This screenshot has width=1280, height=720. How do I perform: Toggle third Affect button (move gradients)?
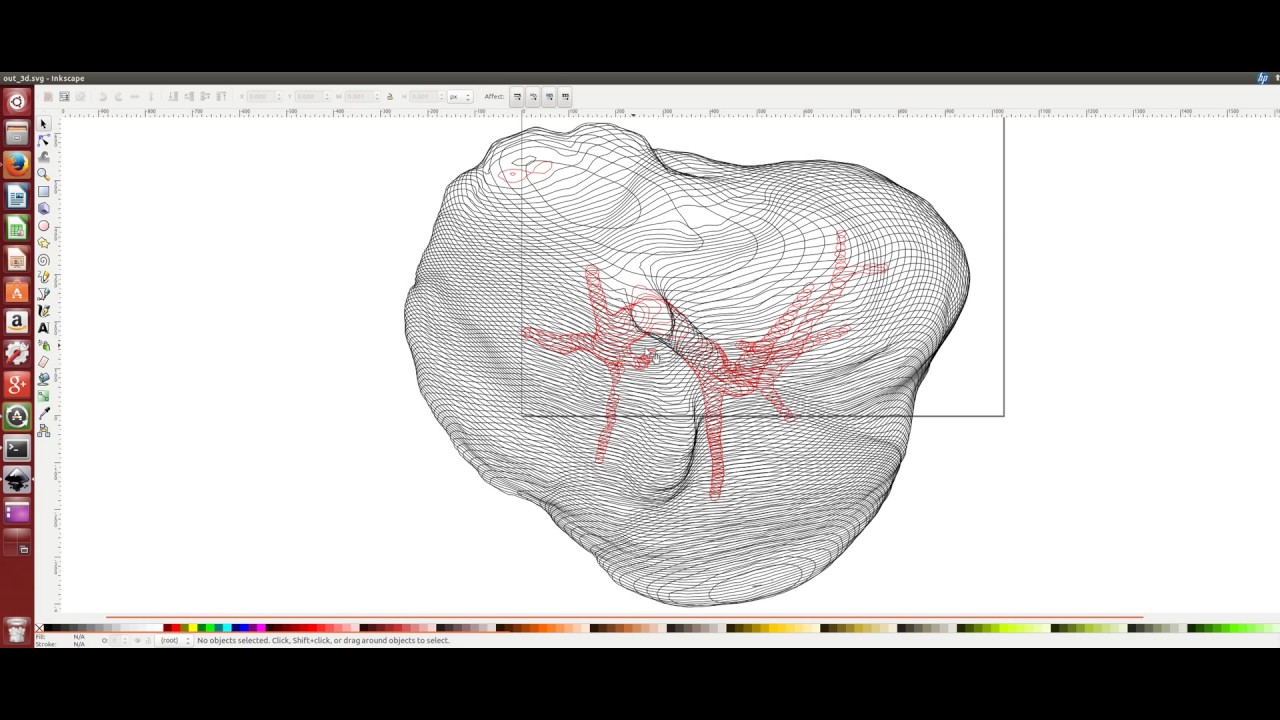[x=549, y=97]
